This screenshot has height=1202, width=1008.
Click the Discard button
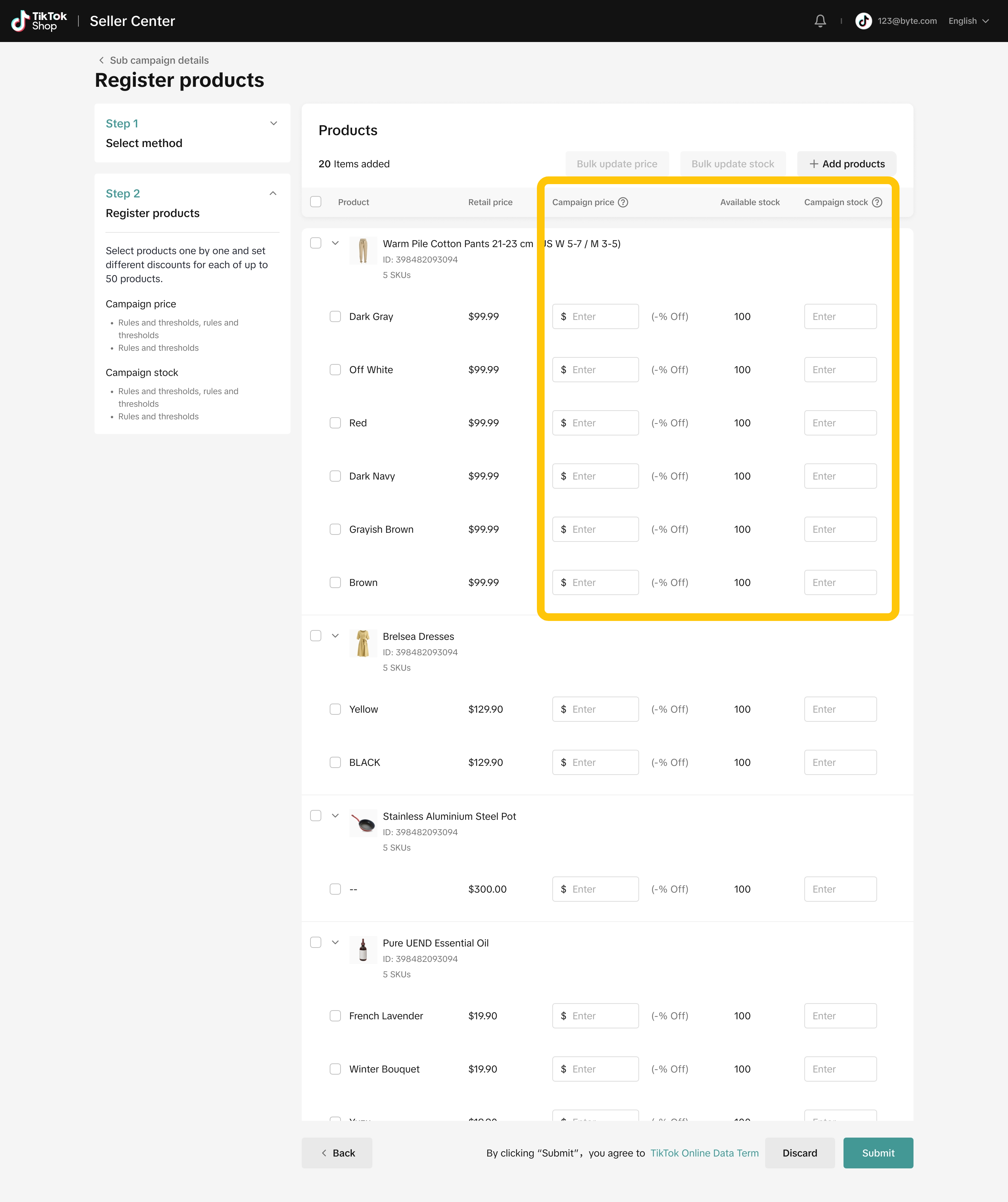tap(799, 1153)
